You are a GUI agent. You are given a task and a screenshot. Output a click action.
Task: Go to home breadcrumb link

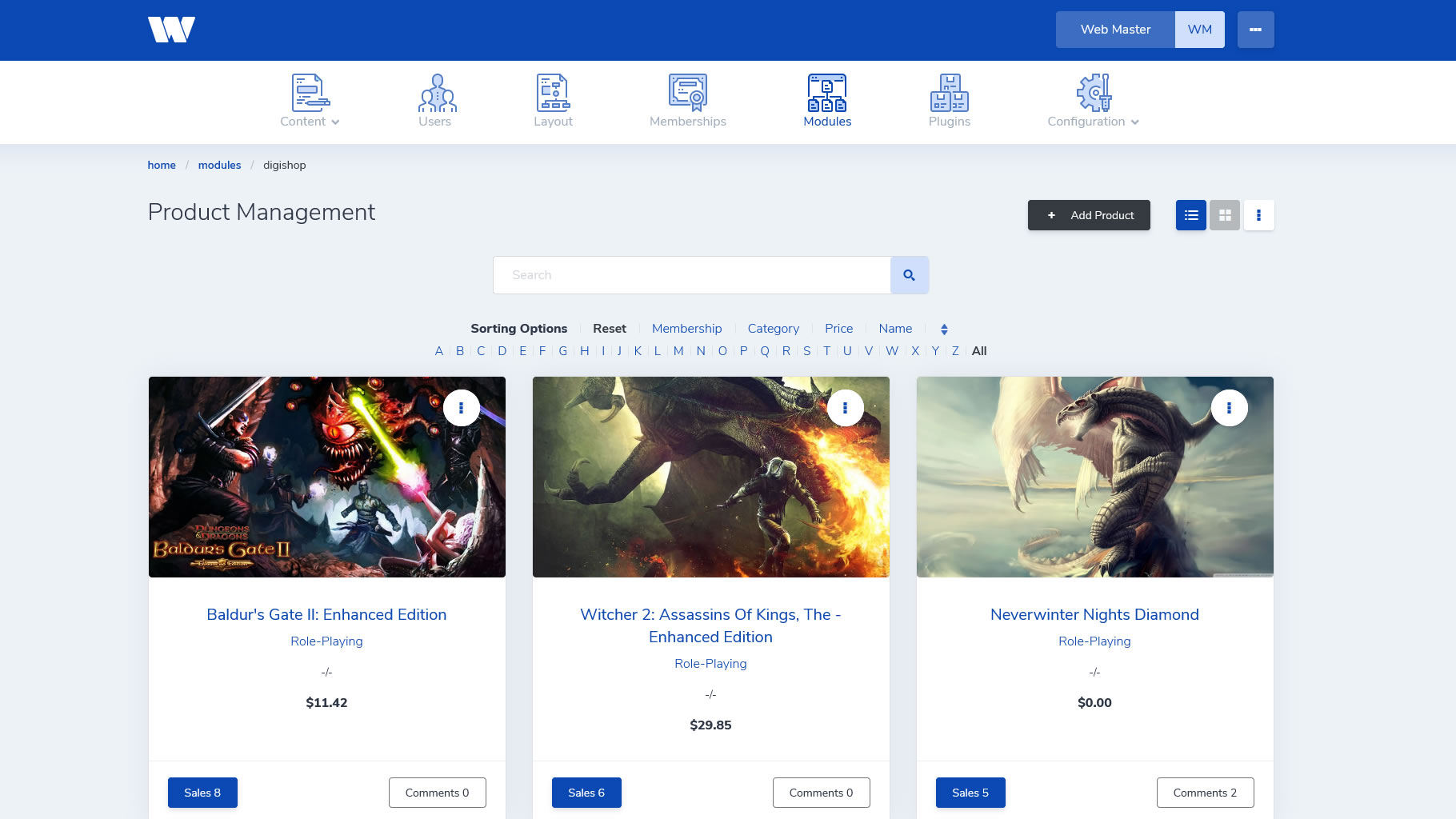tap(162, 166)
